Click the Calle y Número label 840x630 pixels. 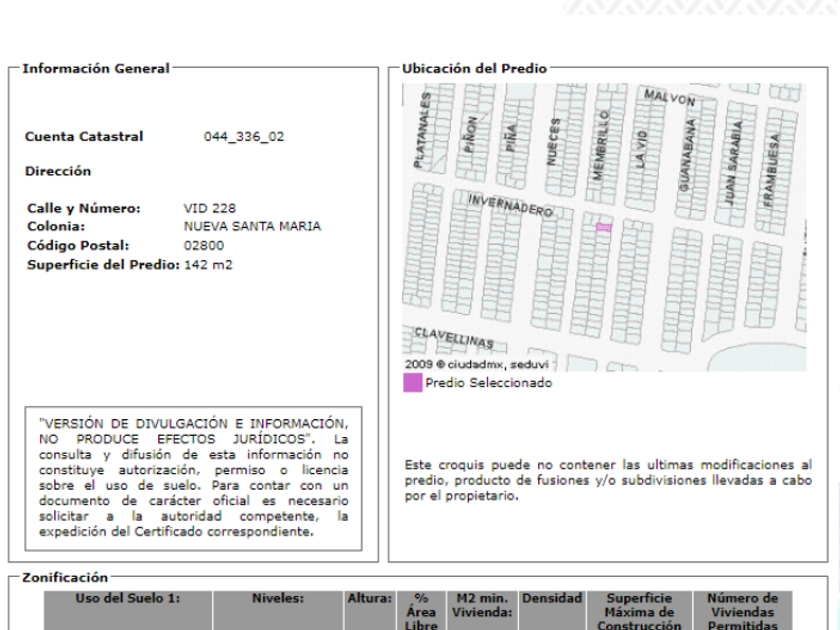pos(84,208)
